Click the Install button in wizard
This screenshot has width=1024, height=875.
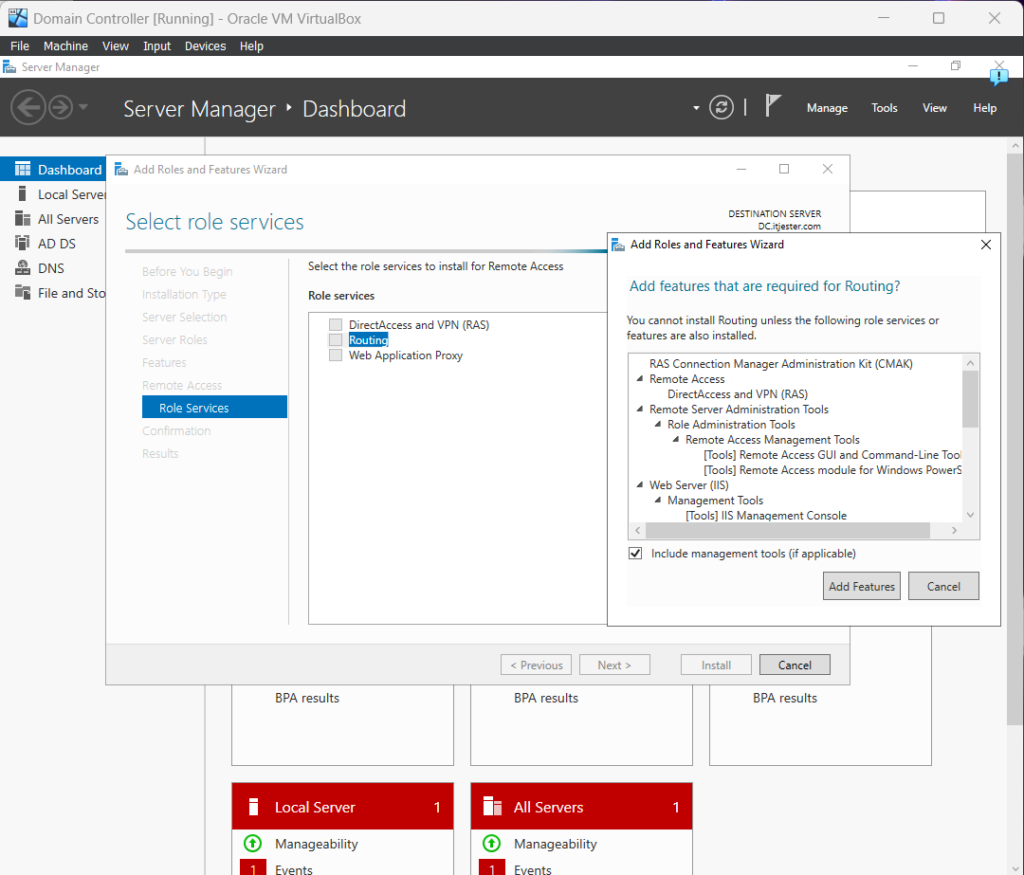tap(716, 665)
